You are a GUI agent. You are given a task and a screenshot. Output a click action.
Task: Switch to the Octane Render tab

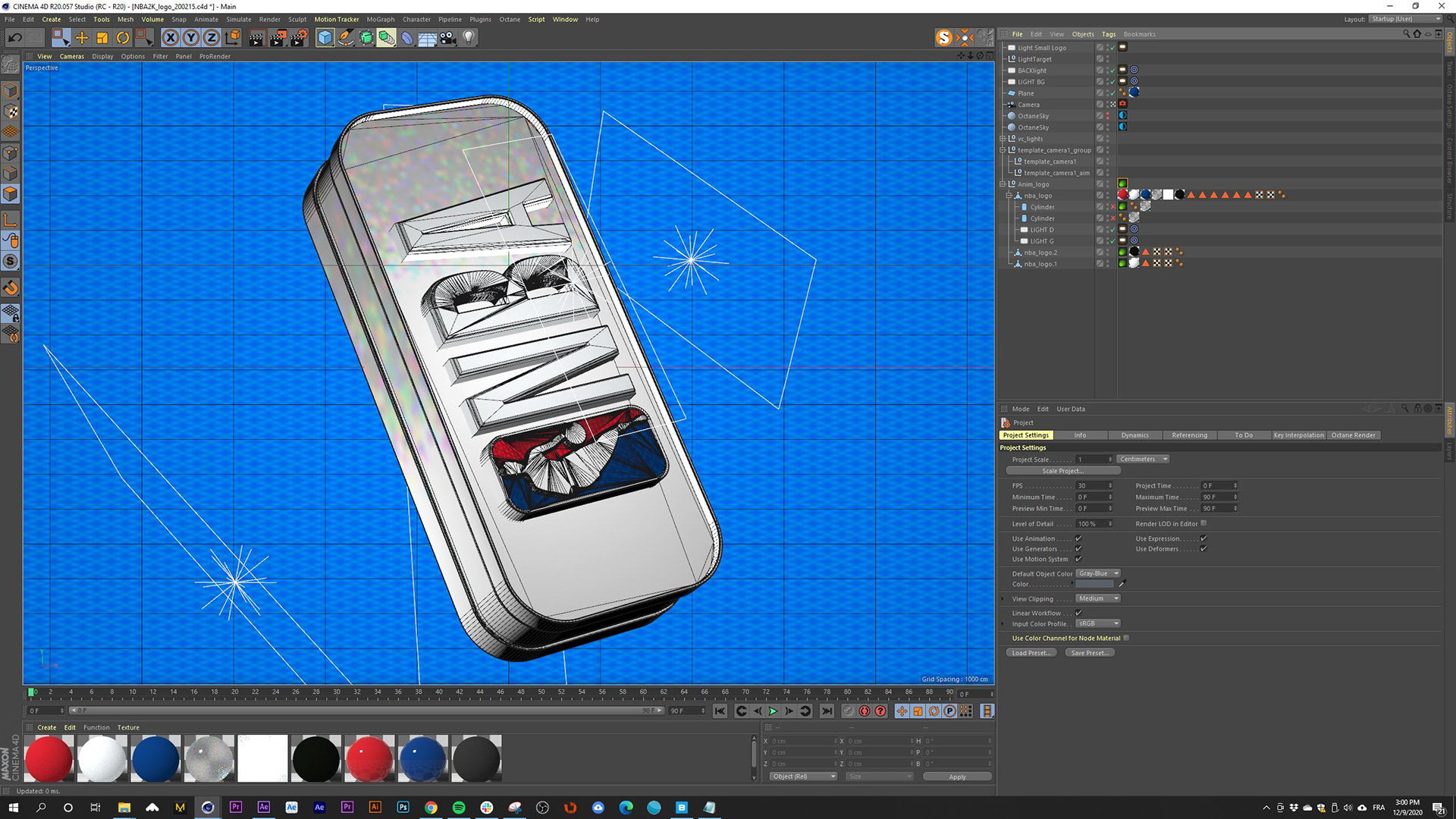(x=1353, y=435)
